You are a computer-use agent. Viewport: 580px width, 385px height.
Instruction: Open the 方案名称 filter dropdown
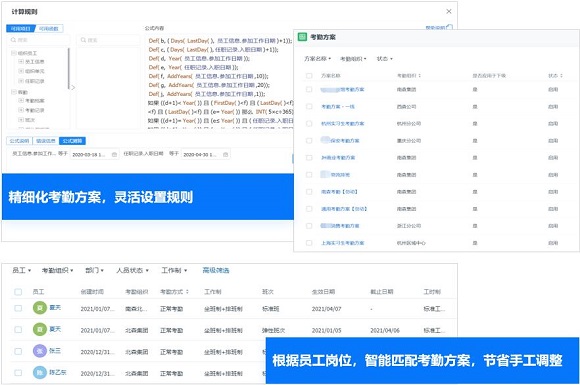(317, 58)
